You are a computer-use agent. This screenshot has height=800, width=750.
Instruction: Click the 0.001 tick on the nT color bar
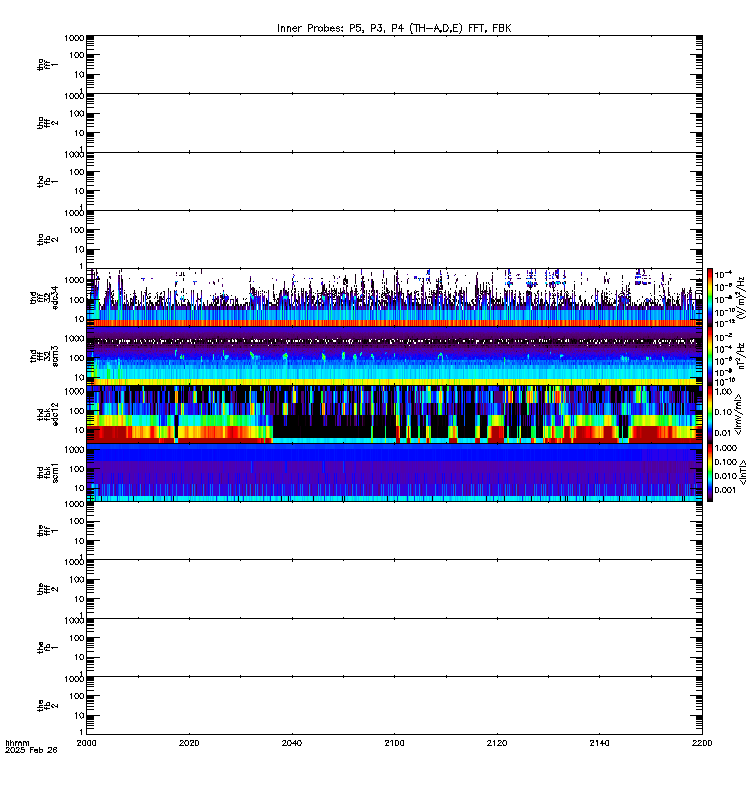726,490
